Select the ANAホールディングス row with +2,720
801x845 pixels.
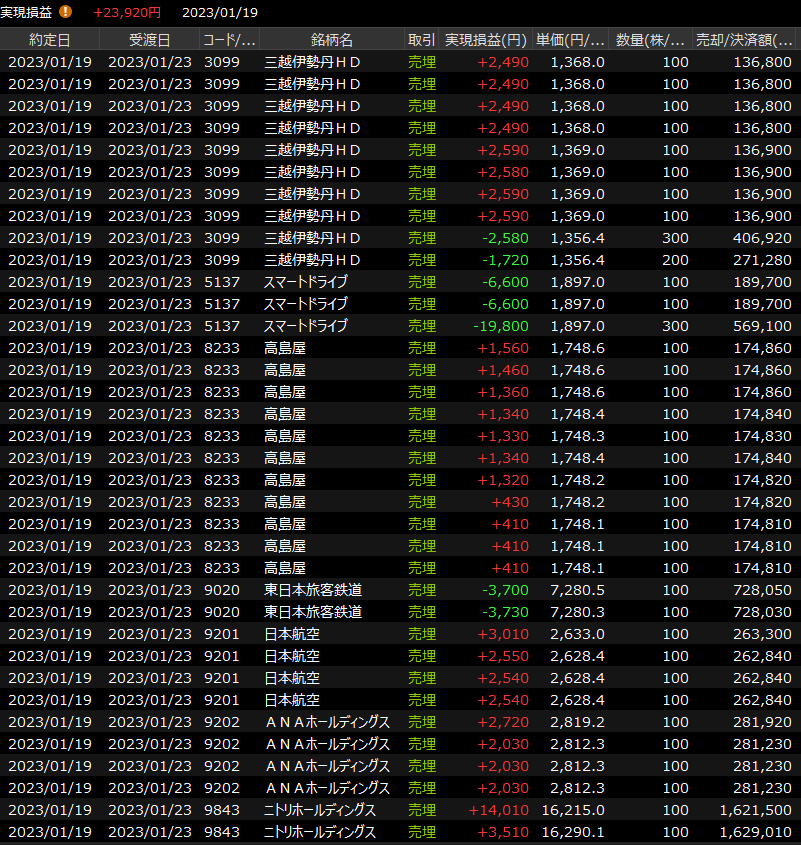tap(400, 722)
